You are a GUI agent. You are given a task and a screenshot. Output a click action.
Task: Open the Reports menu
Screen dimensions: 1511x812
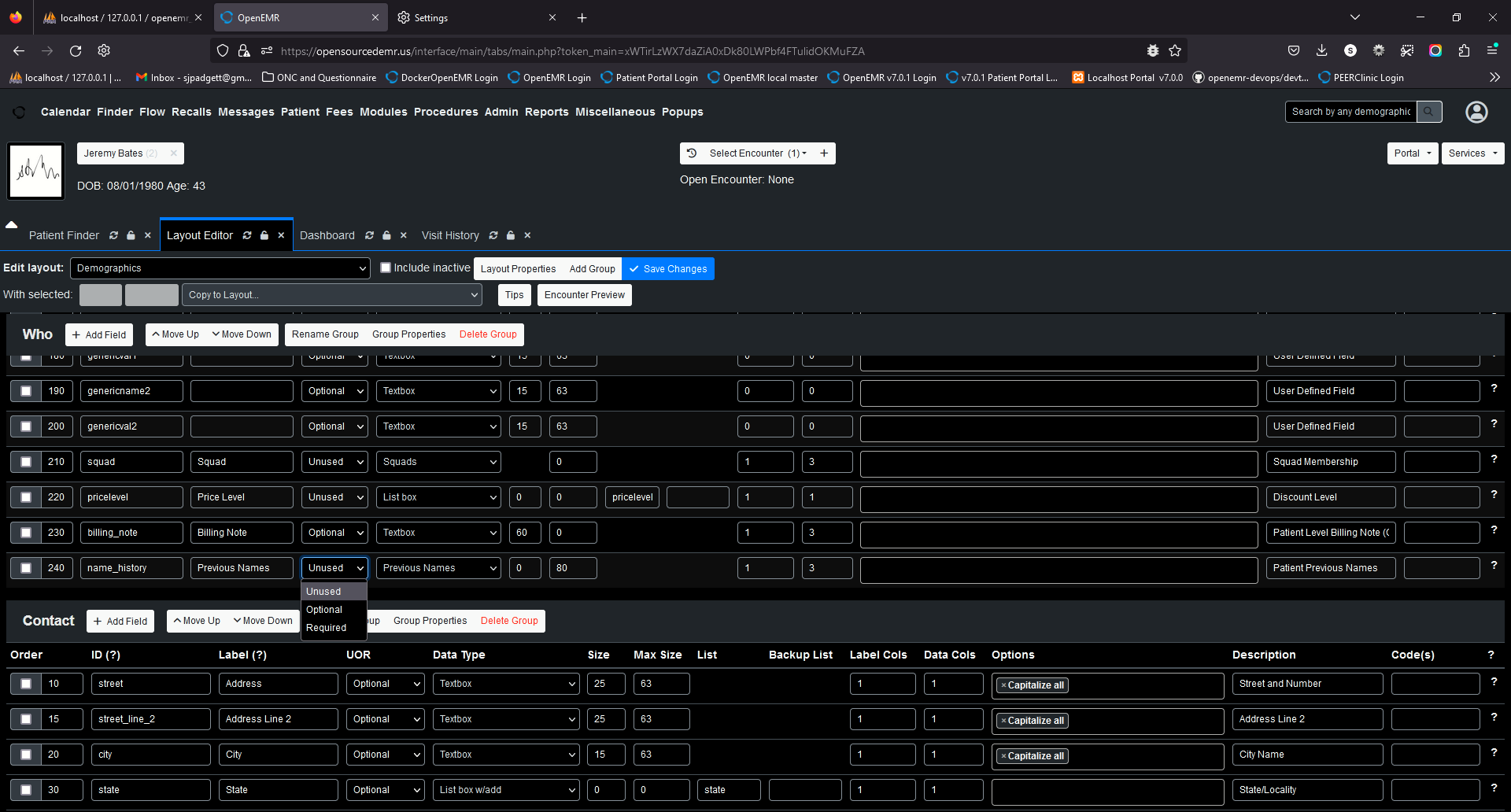[547, 112]
